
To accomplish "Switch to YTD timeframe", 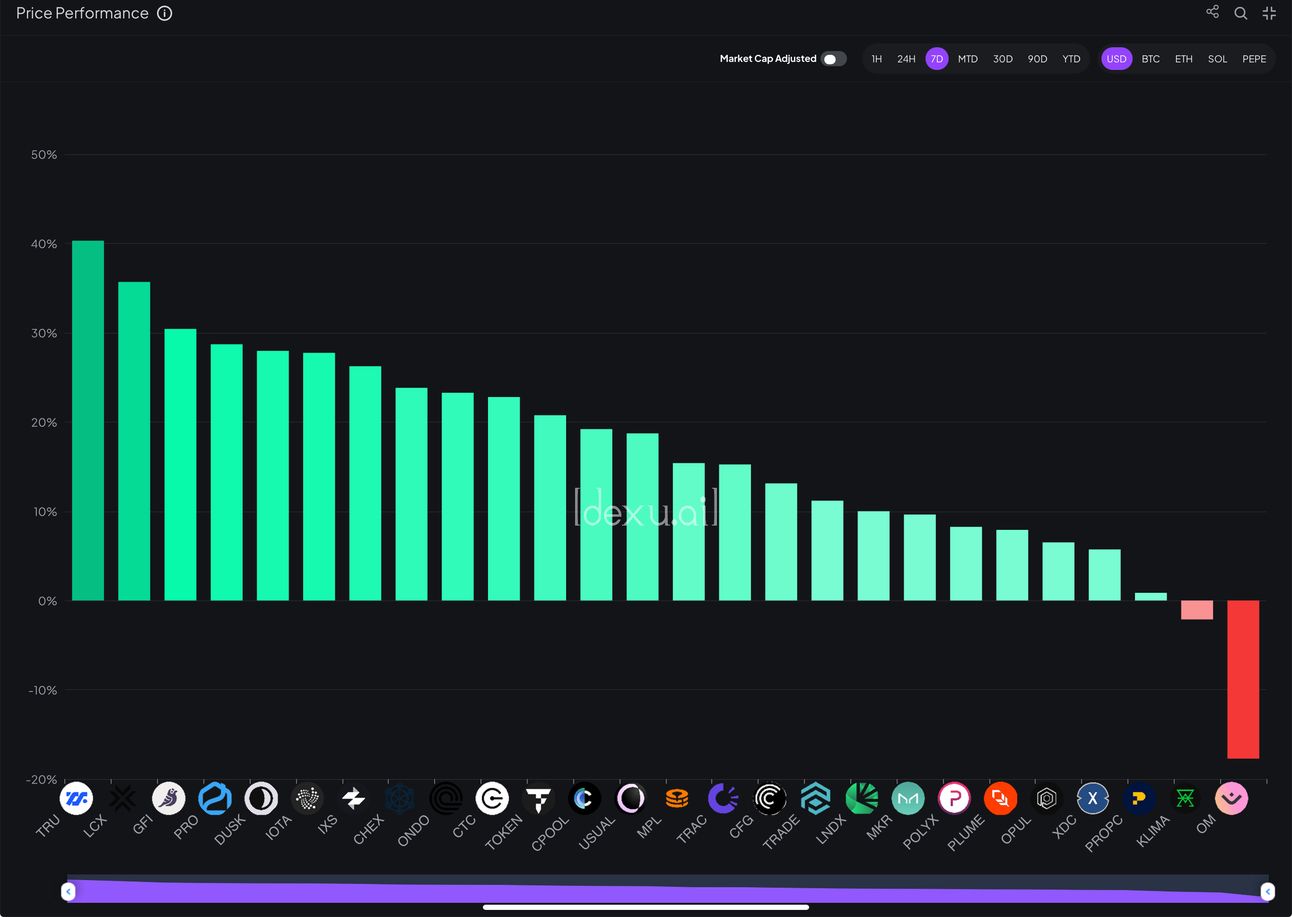I will tap(1072, 59).
